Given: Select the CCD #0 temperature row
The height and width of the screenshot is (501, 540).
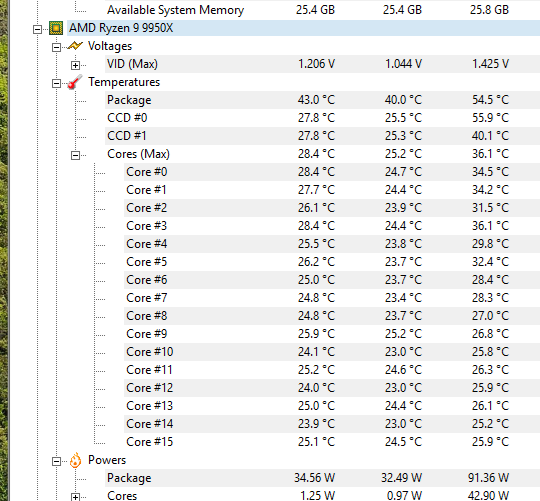Looking at the screenshot, I should 322,118.
